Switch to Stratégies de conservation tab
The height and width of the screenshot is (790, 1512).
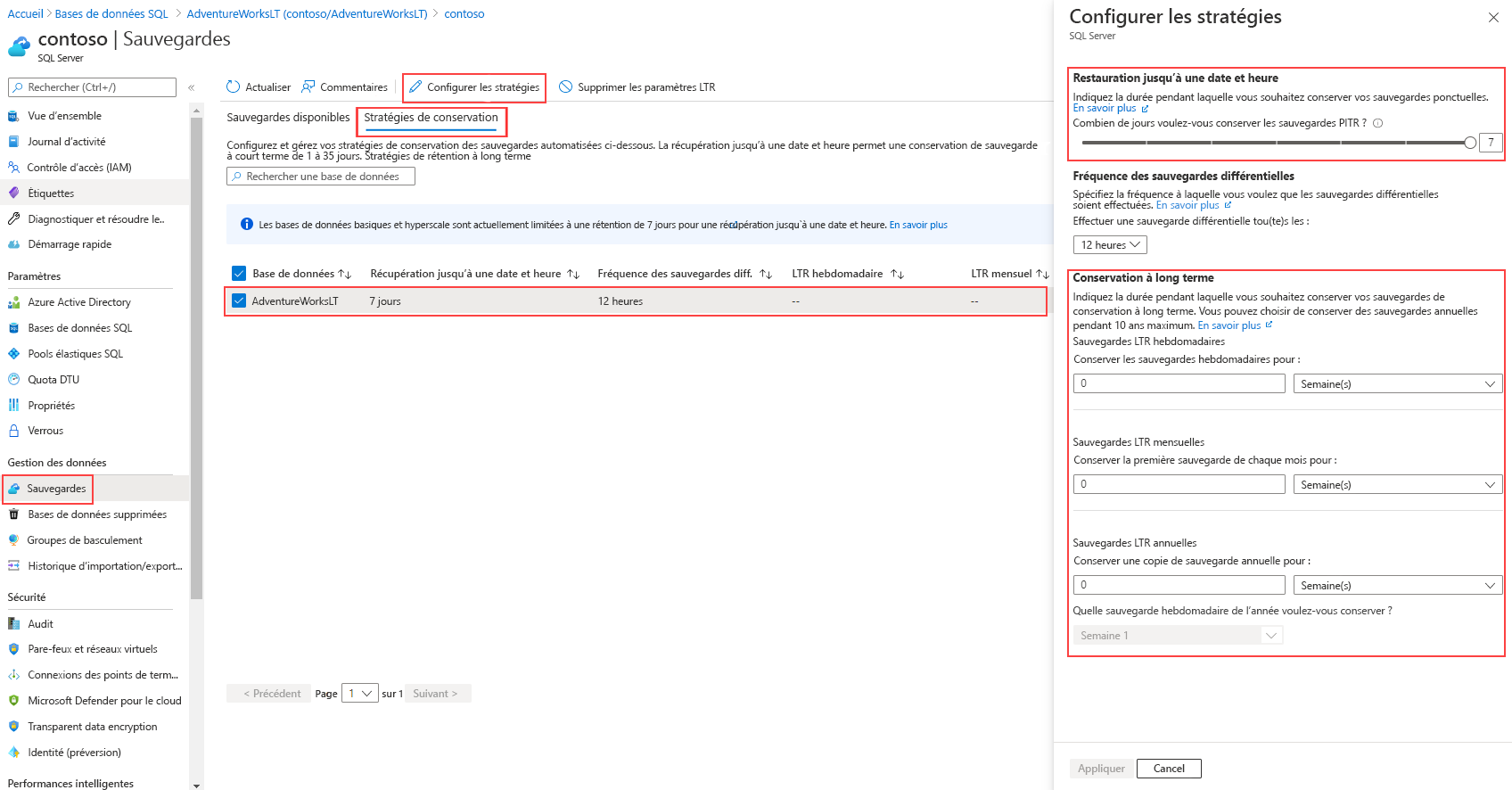click(x=431, y=118)
